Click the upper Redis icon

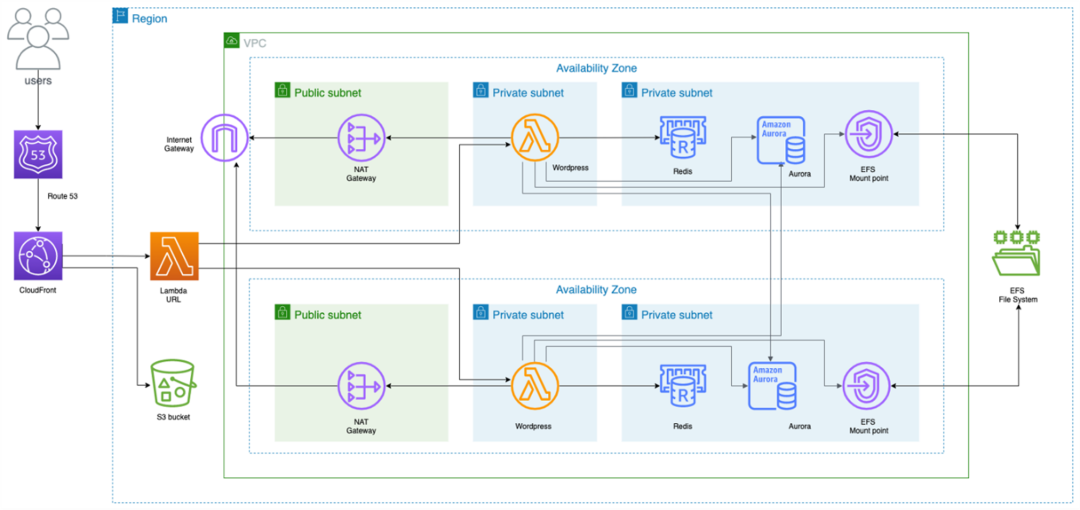683,140
